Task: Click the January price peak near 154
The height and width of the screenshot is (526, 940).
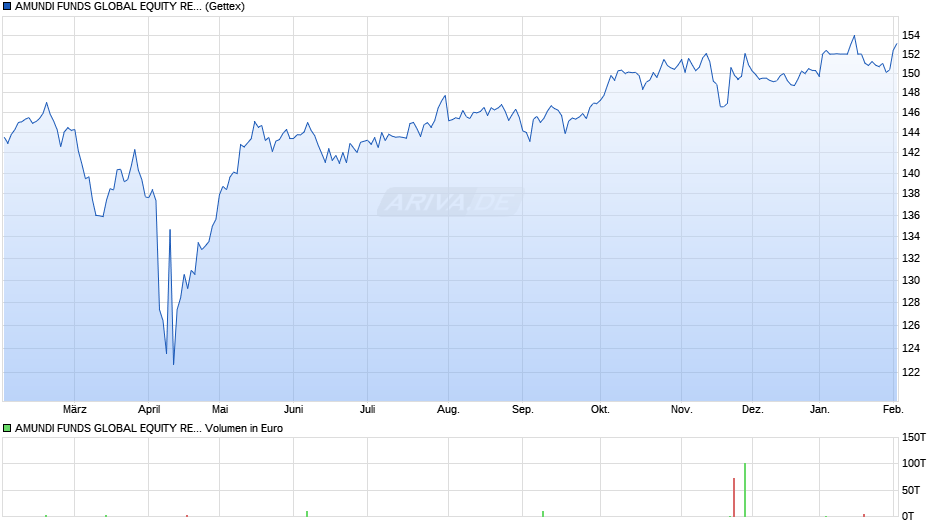Action: (854, 36)
